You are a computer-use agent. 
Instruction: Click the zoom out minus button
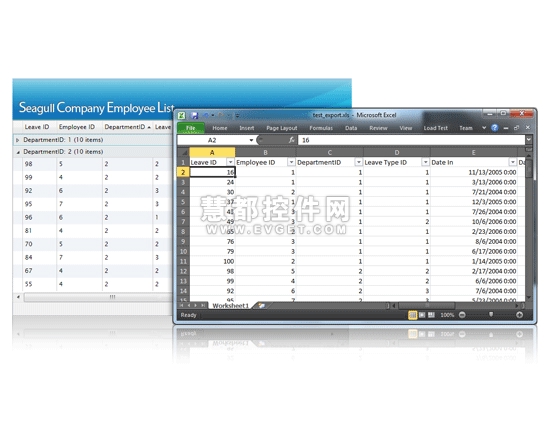click(x=462, y=315)
